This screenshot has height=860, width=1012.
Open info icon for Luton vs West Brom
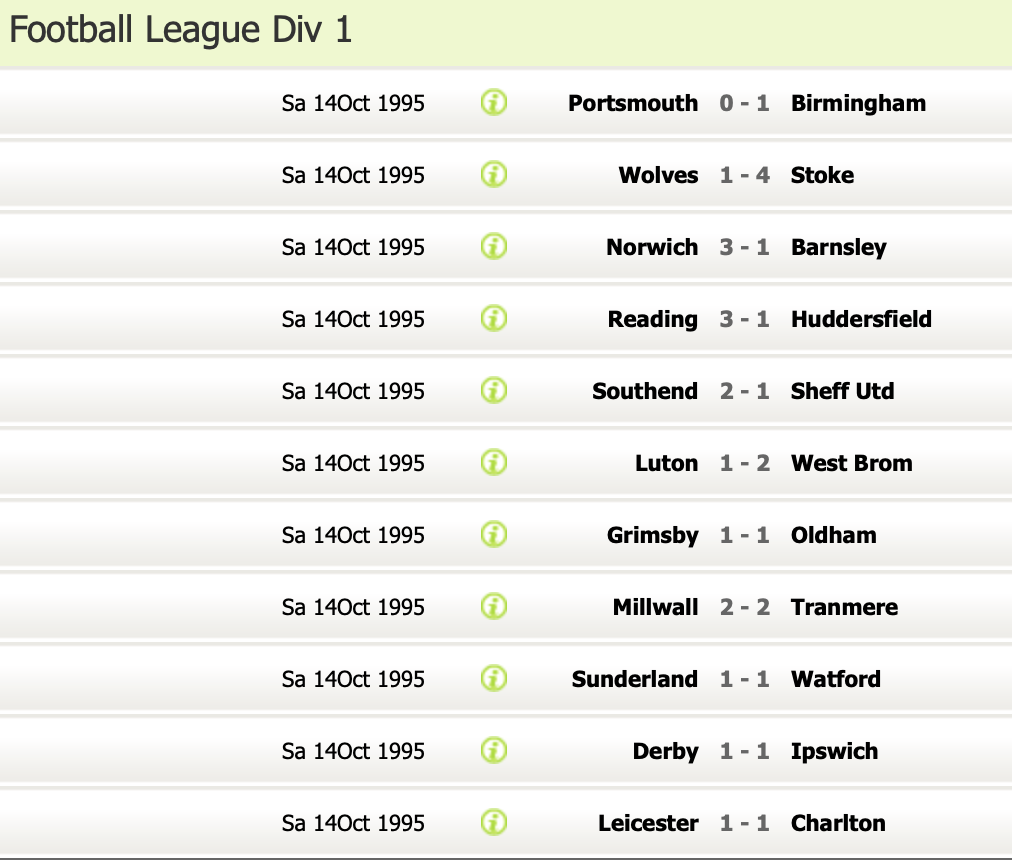pyautogui.click(x=494, y=462)
